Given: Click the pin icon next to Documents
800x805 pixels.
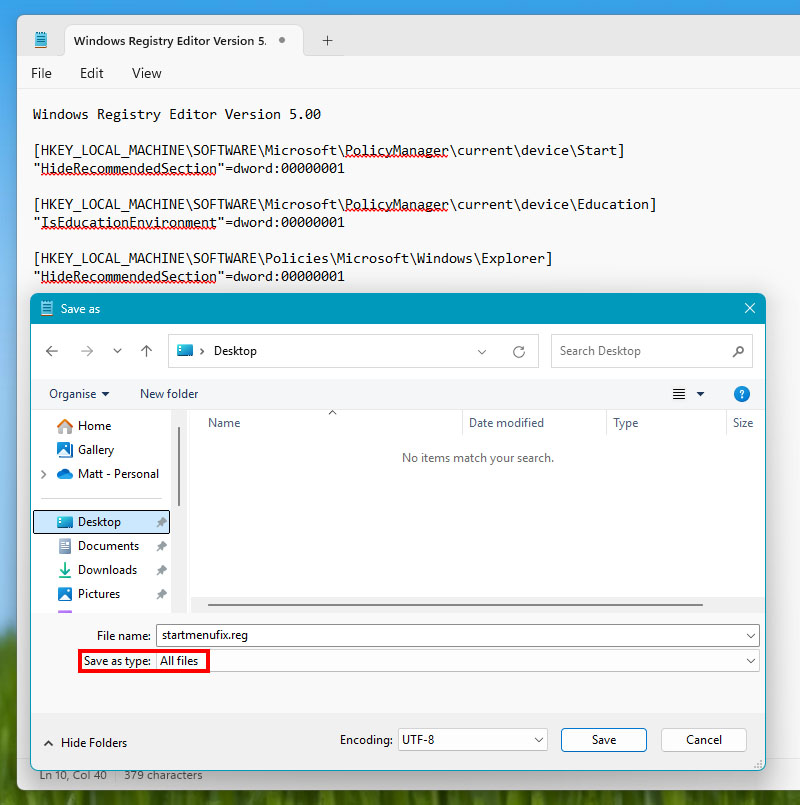Looking at the screenshot, I should (161, 546).
